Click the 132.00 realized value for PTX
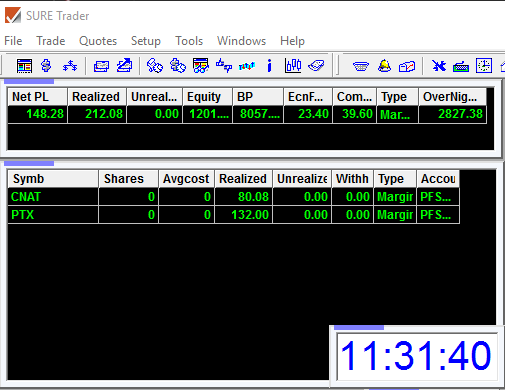 tap(250, 215)
